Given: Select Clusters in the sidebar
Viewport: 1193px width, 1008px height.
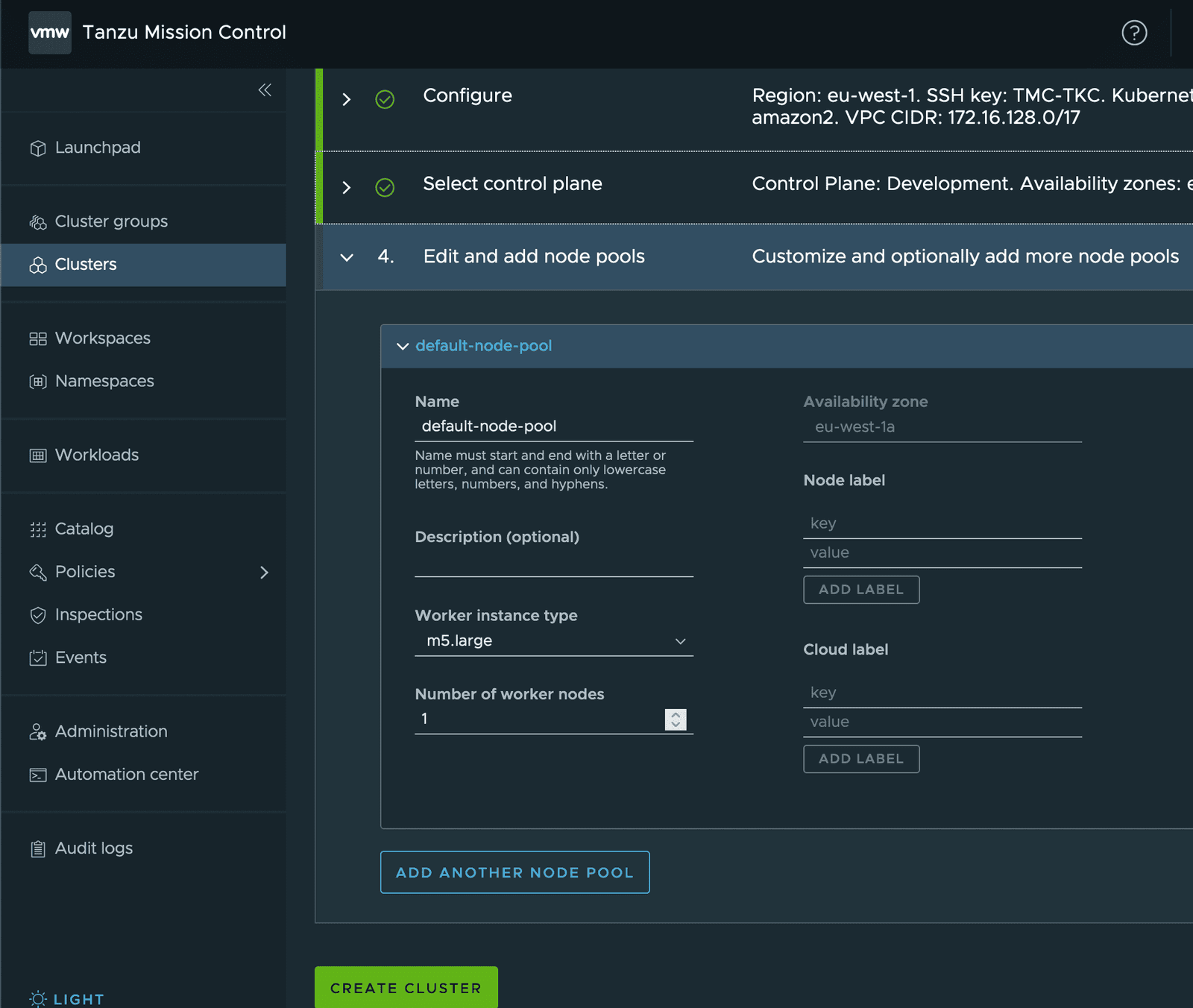Looking at the screenshot, I should [x=85, y=264].
